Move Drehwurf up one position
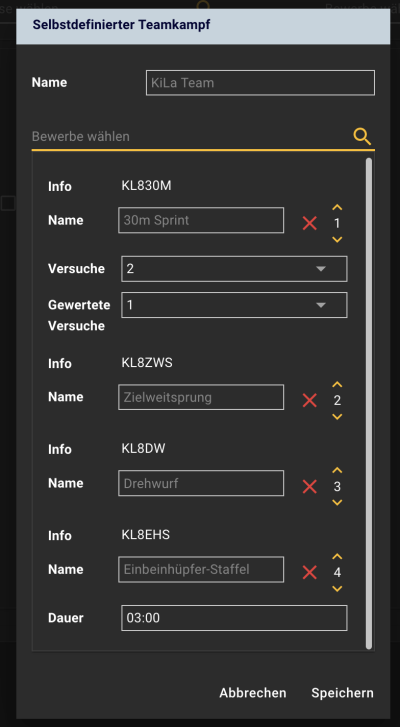 point(337,471)
